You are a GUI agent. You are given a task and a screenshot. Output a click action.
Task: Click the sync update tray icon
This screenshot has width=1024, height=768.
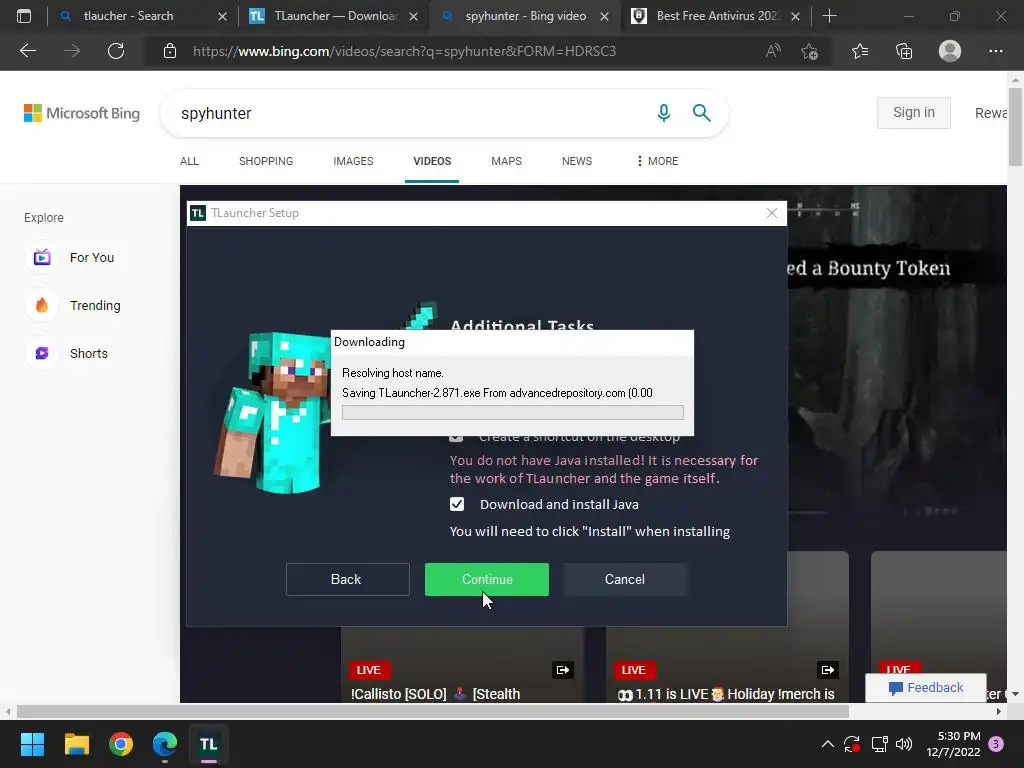852,744
